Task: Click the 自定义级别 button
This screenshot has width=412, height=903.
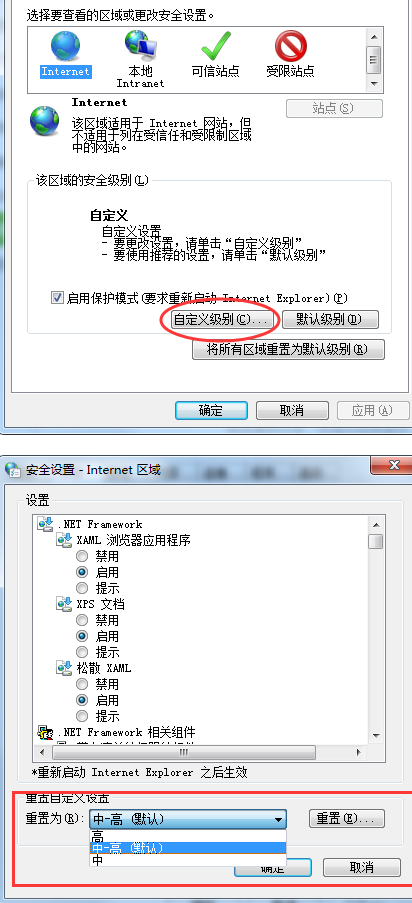Action: 221,320
